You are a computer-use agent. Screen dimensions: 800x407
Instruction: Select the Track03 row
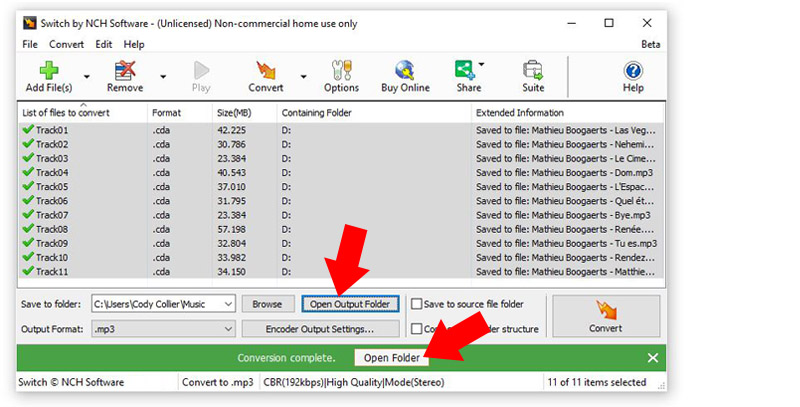[x=341, y=159]
